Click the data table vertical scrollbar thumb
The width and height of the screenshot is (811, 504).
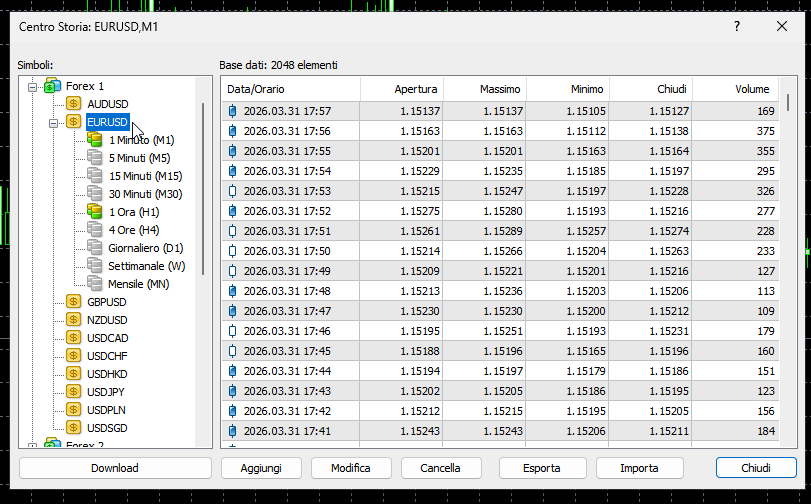tap(788, 102)
